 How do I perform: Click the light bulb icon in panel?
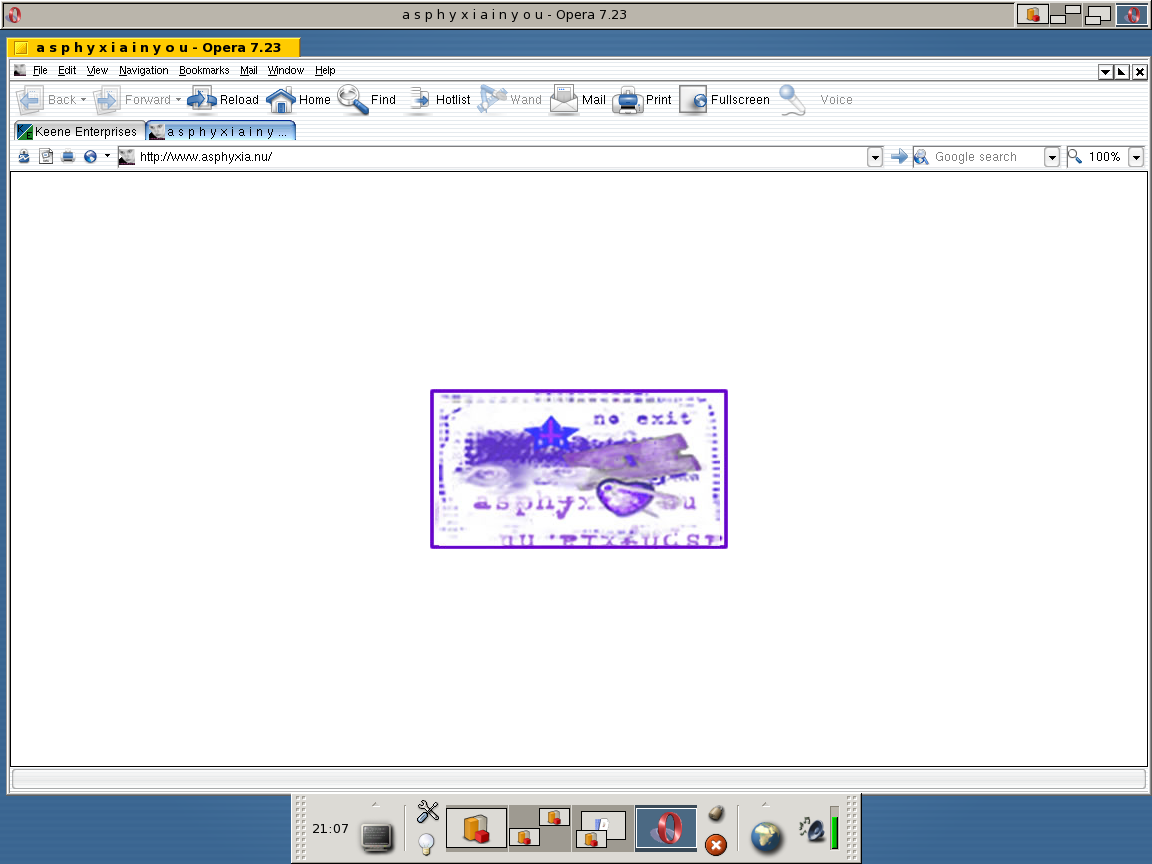426,844
